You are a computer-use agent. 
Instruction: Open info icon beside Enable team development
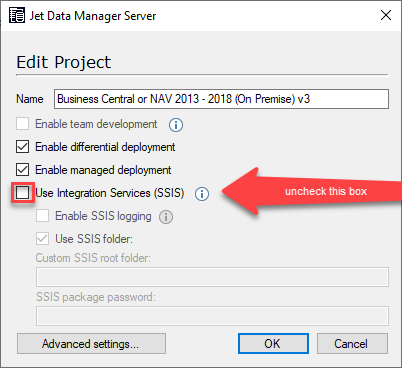coord(176,125)
